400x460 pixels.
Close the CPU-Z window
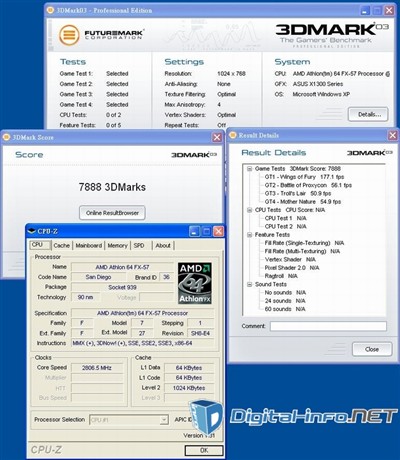(218, 231)
